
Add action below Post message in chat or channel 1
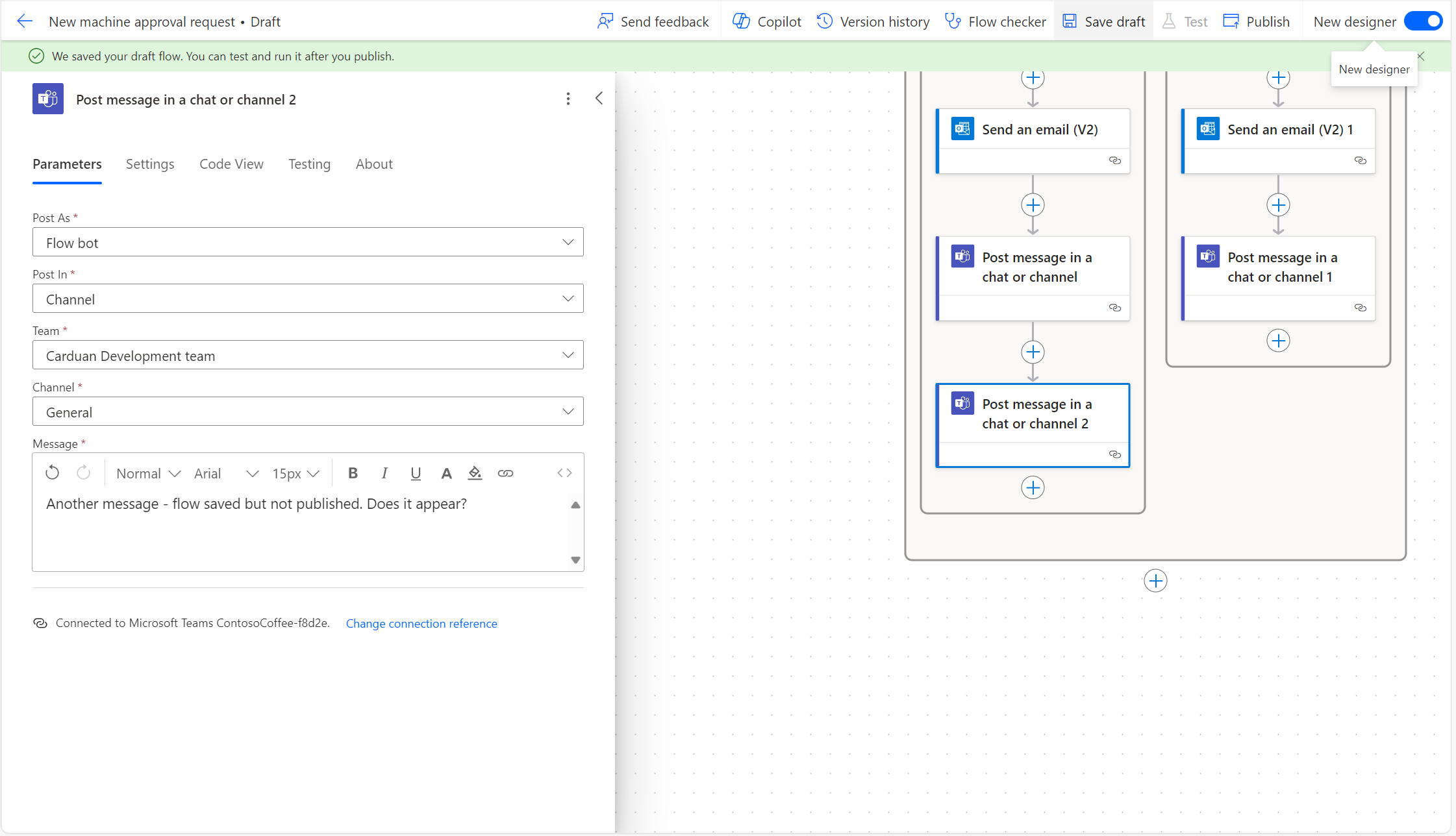tap(1278, 341)
